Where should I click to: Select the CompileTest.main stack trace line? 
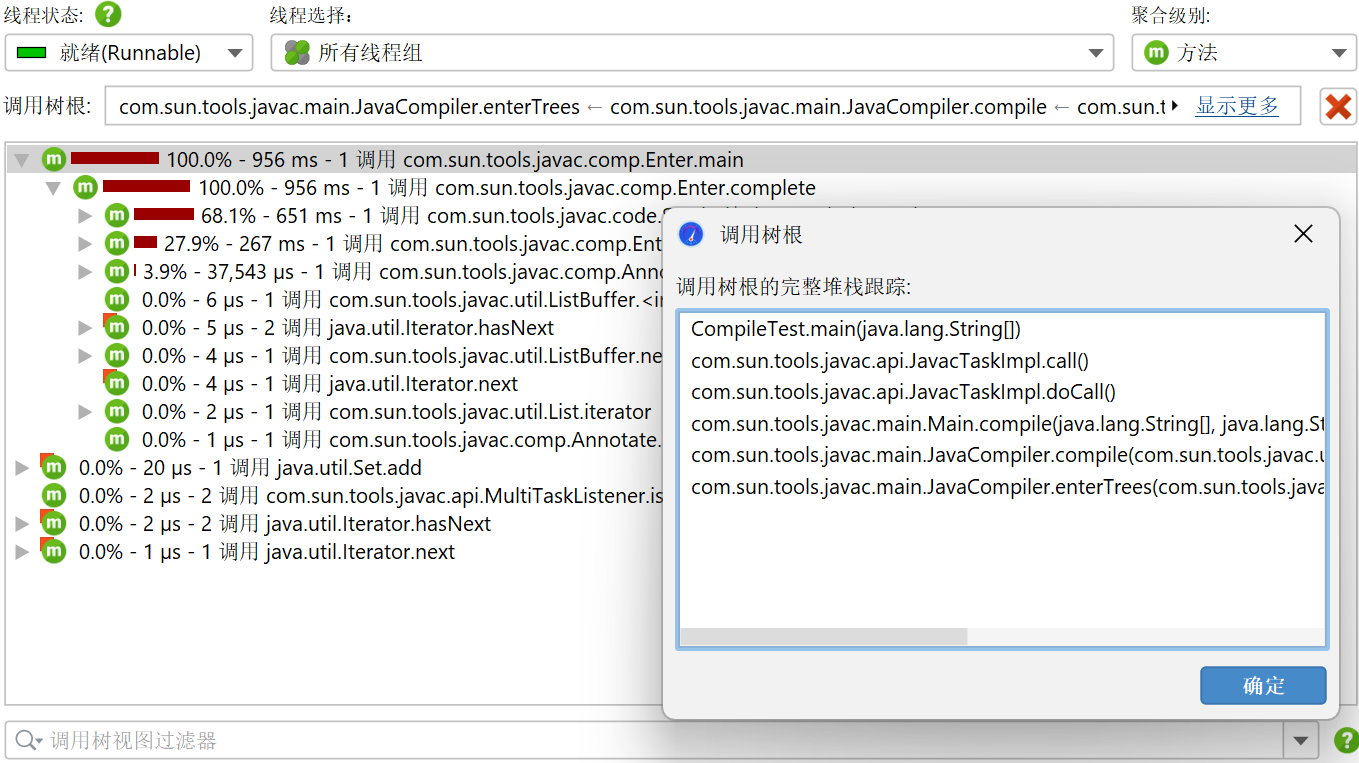pos(855,329)
